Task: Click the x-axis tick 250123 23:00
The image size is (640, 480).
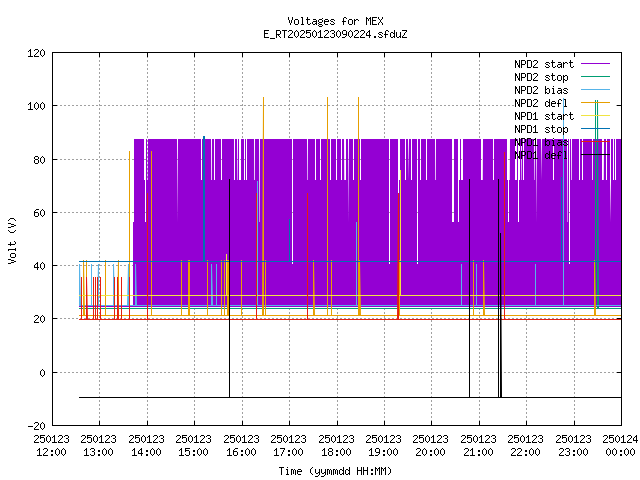Action: (x=574, y=446)
